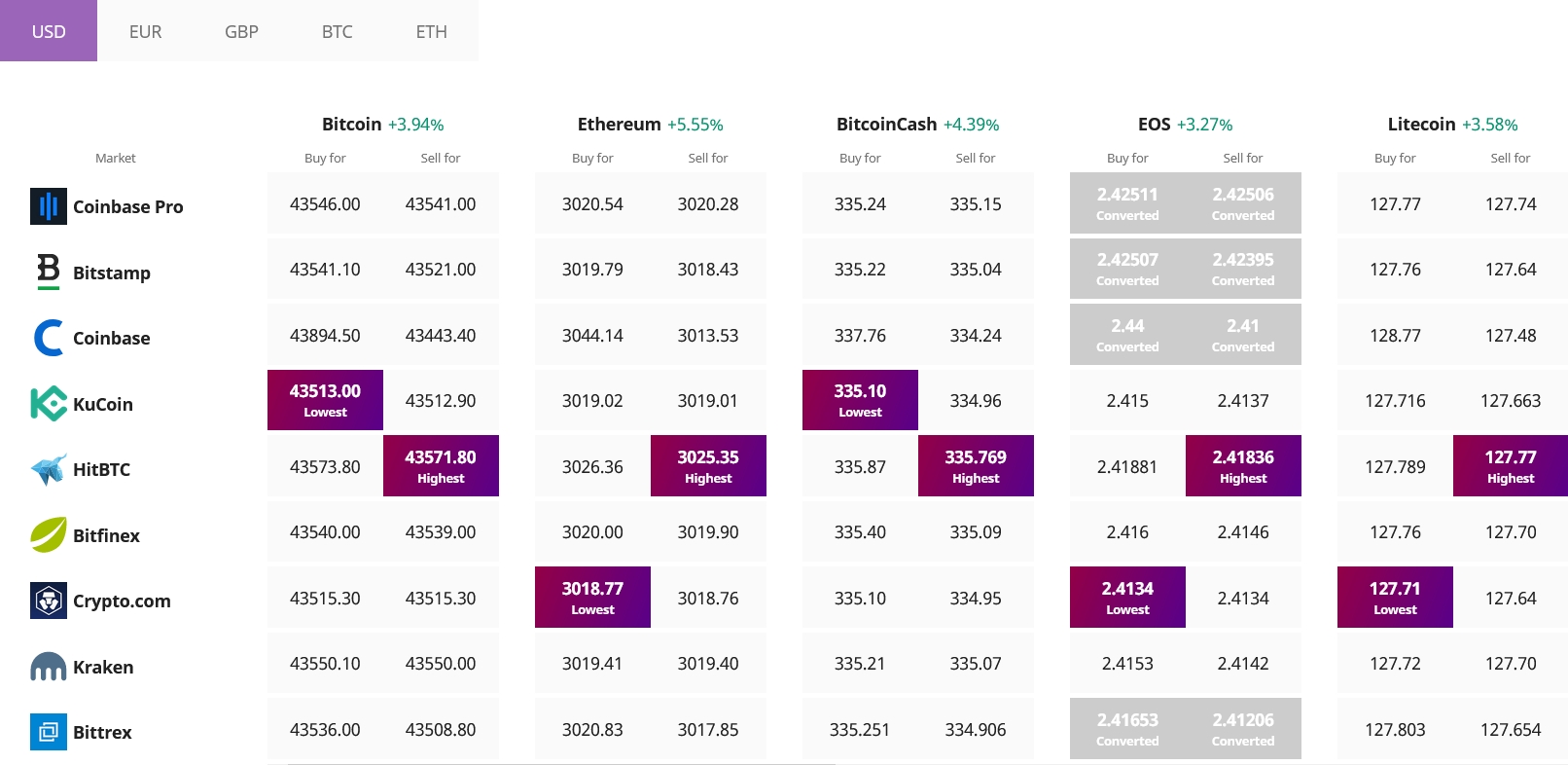
Task: Switch to the EUR currency tab
Action: [x=145, y=31]
